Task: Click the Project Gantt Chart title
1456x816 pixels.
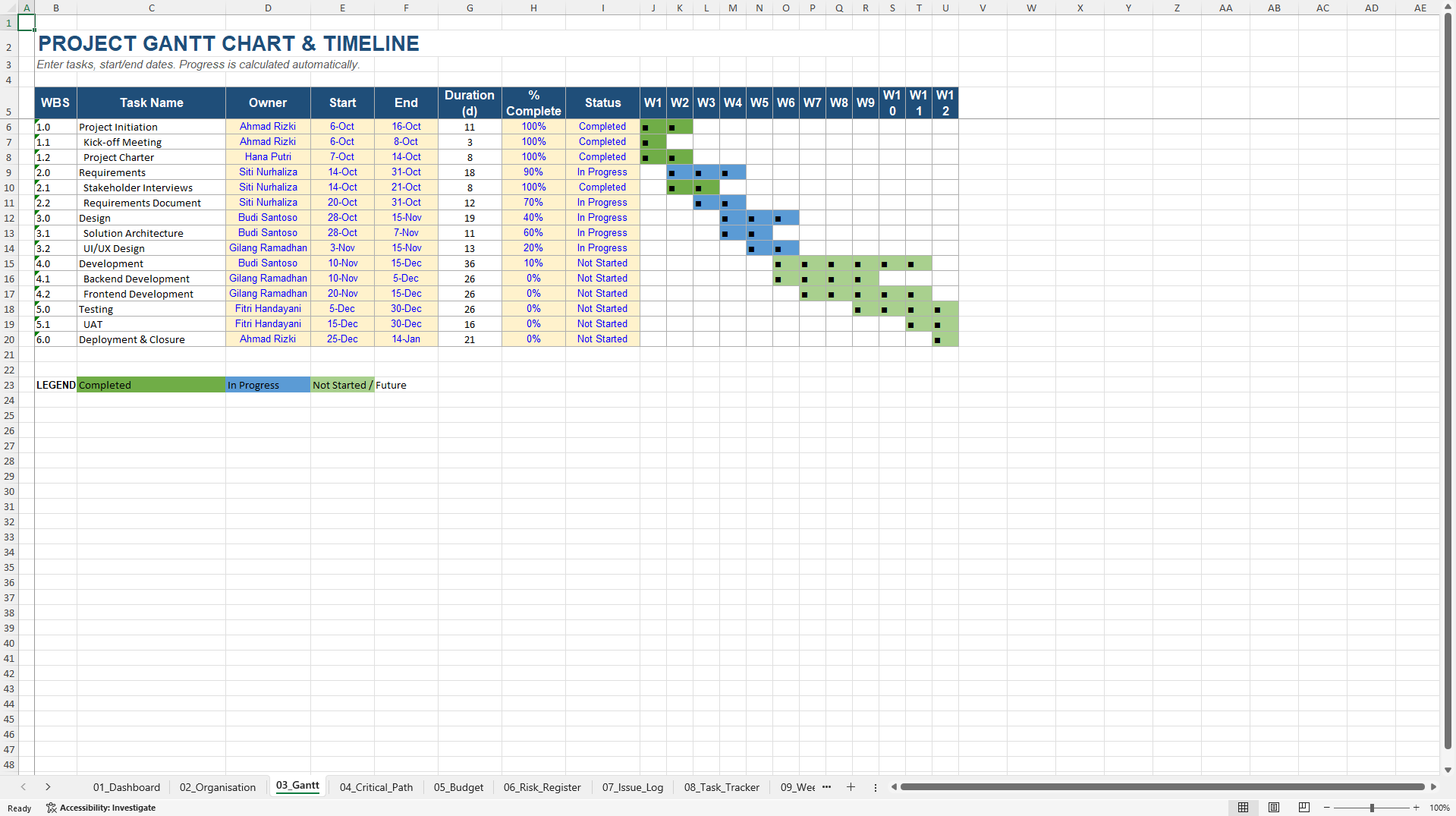Action: click(228, 43)
